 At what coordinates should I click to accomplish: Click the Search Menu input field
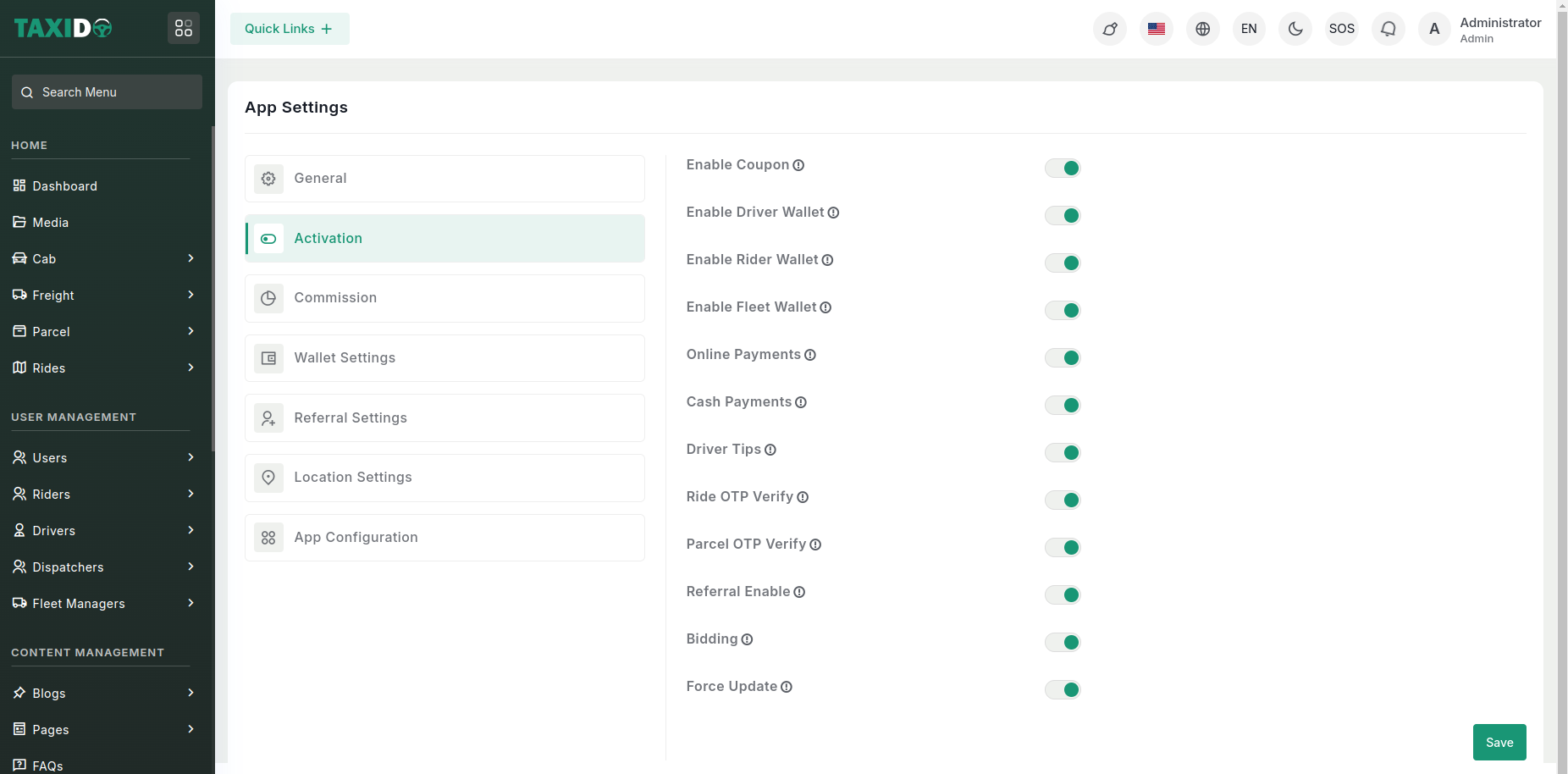click(x=108, y=92)
